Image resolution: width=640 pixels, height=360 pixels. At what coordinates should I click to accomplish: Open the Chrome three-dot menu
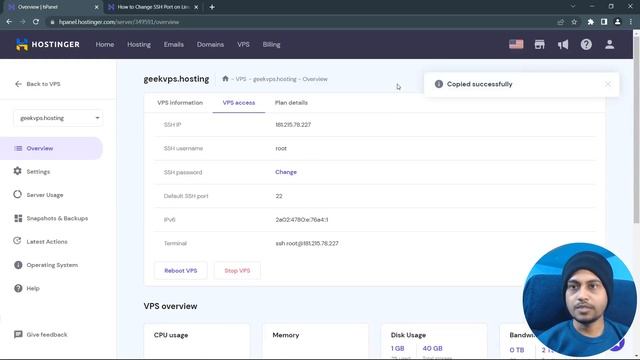[631, 22]
